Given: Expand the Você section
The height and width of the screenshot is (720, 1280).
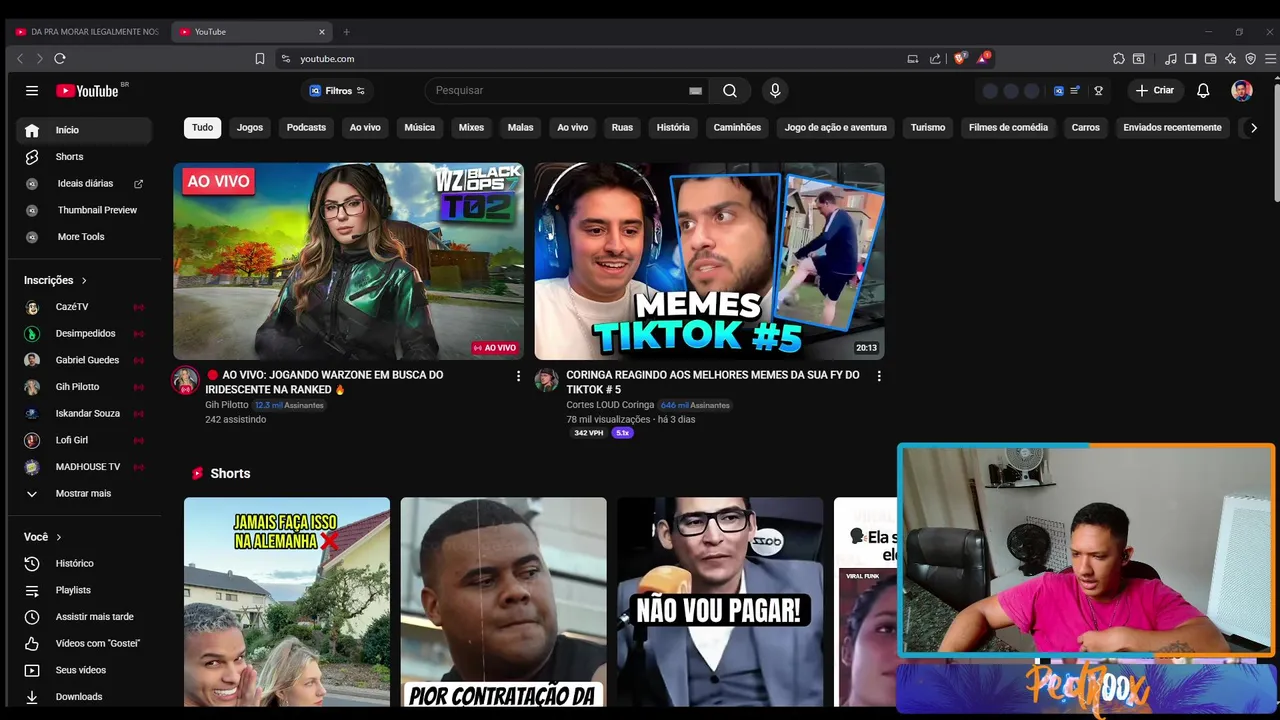Looking at the screenshot, I should [x=43, y=537].
